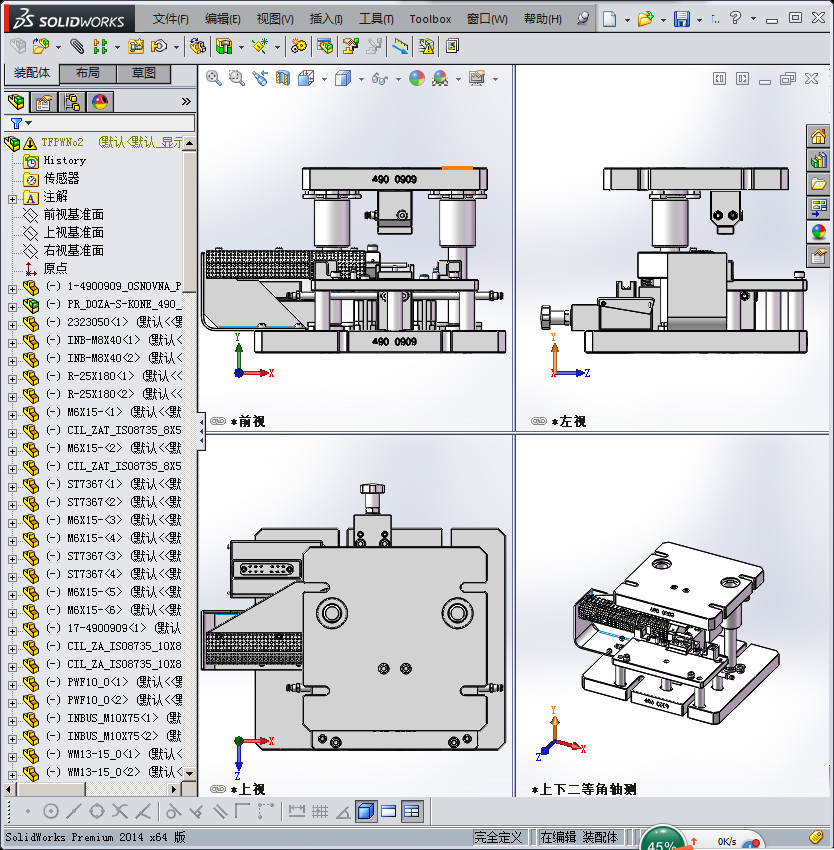Expand the 注解 annotations tree node
Screen dimensions: 834x850
pos(12,197)
